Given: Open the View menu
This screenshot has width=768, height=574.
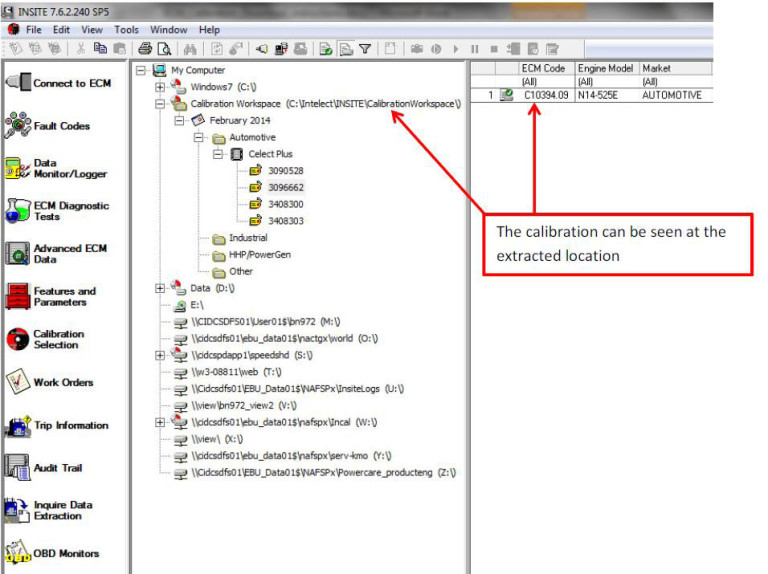Looking at the screenshot, I should tap(92, 29).
